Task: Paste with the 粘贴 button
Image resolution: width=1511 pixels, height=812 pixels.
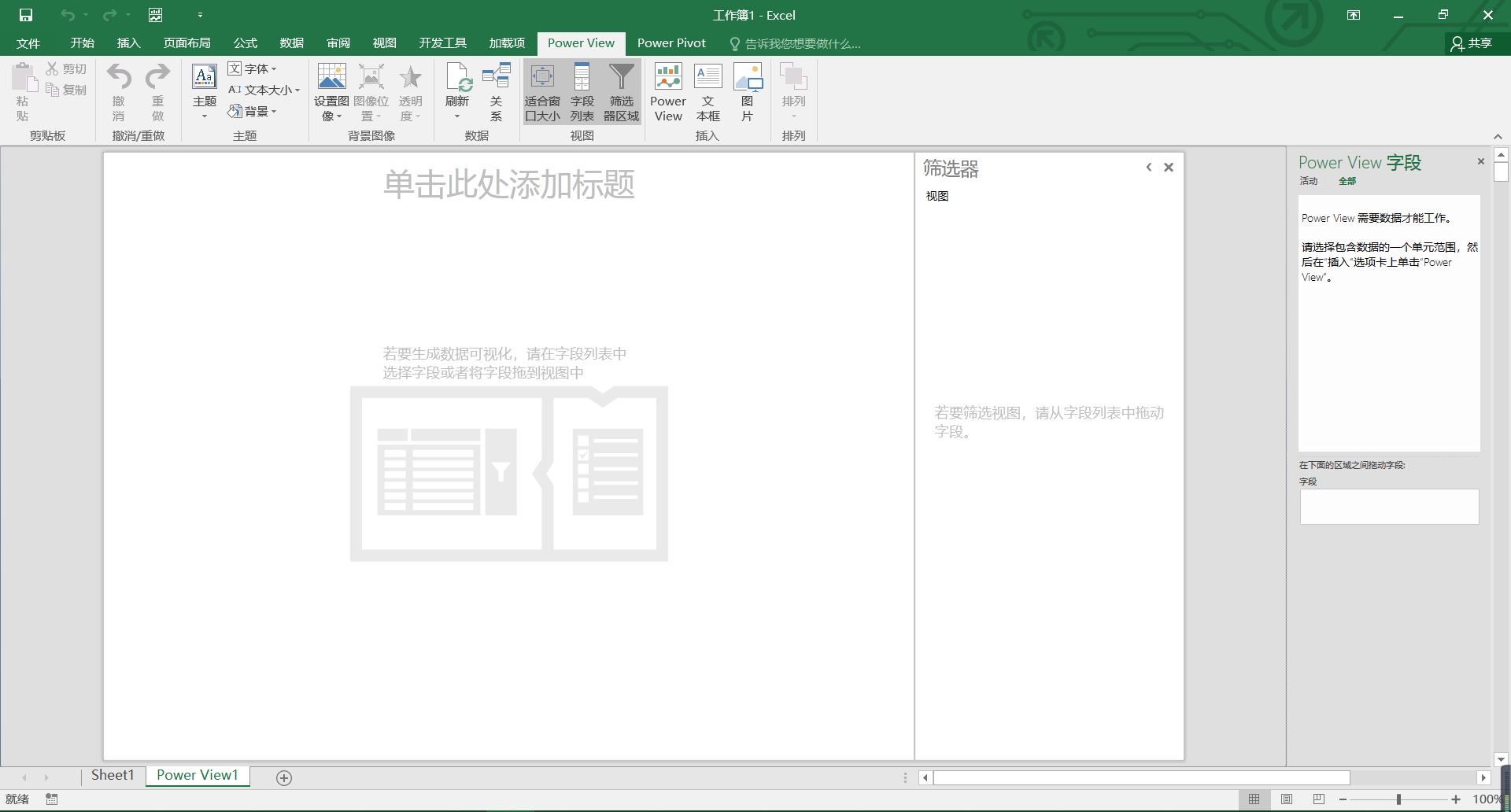Action: pyautogui.click(x=23, y=93)
